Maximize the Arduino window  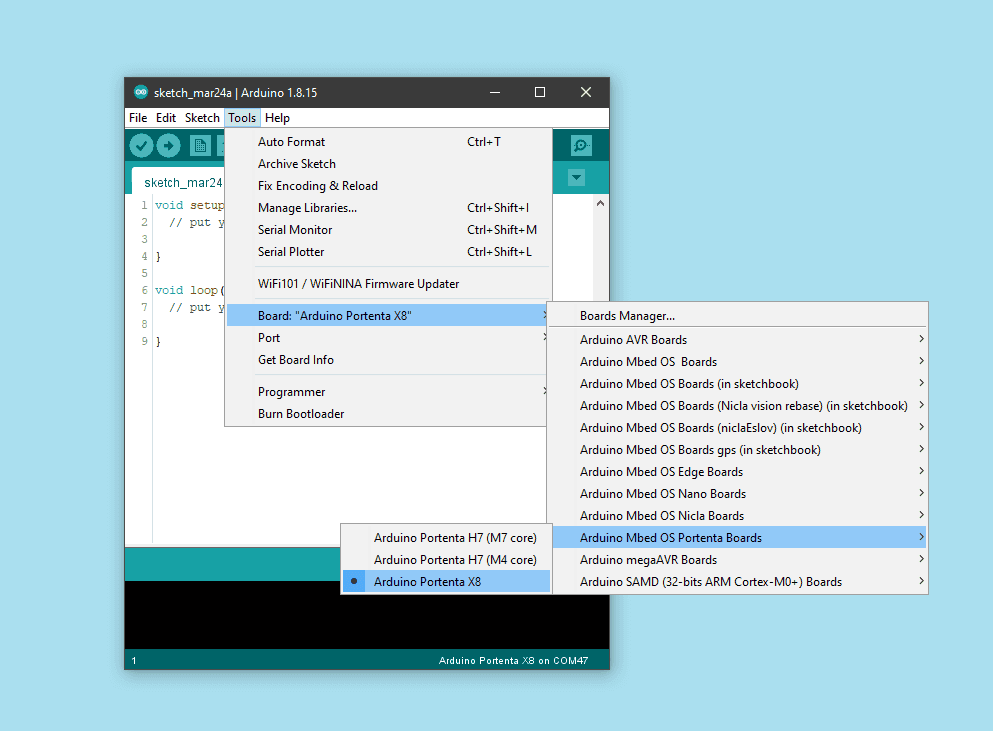coord(540,92)
